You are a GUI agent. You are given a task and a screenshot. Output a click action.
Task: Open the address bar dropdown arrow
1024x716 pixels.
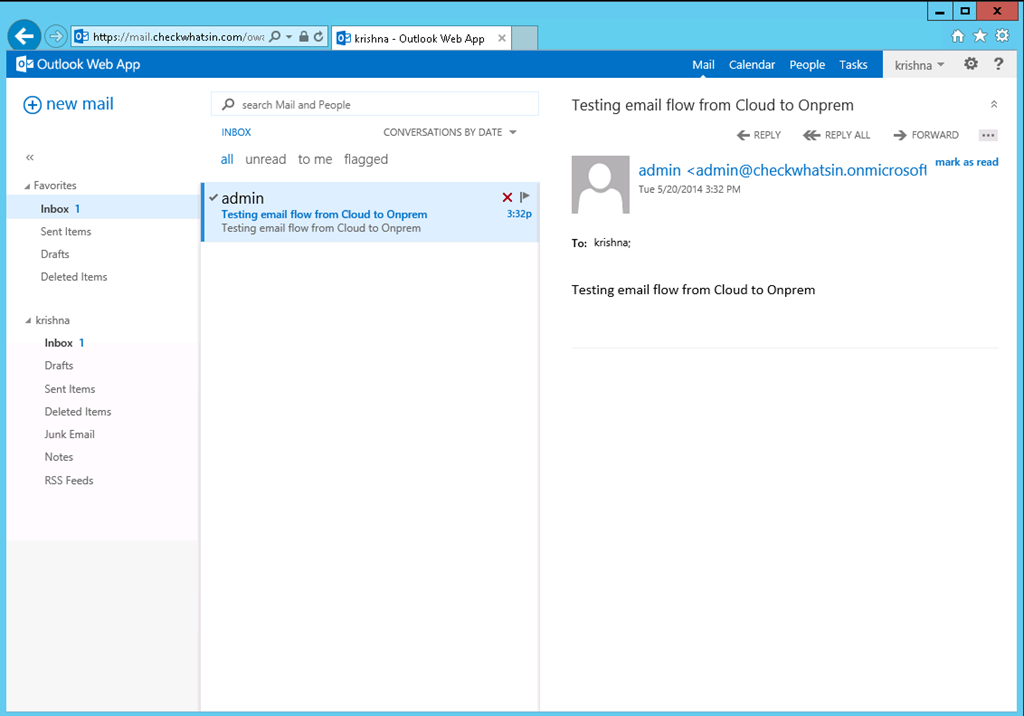coord(289,37)
